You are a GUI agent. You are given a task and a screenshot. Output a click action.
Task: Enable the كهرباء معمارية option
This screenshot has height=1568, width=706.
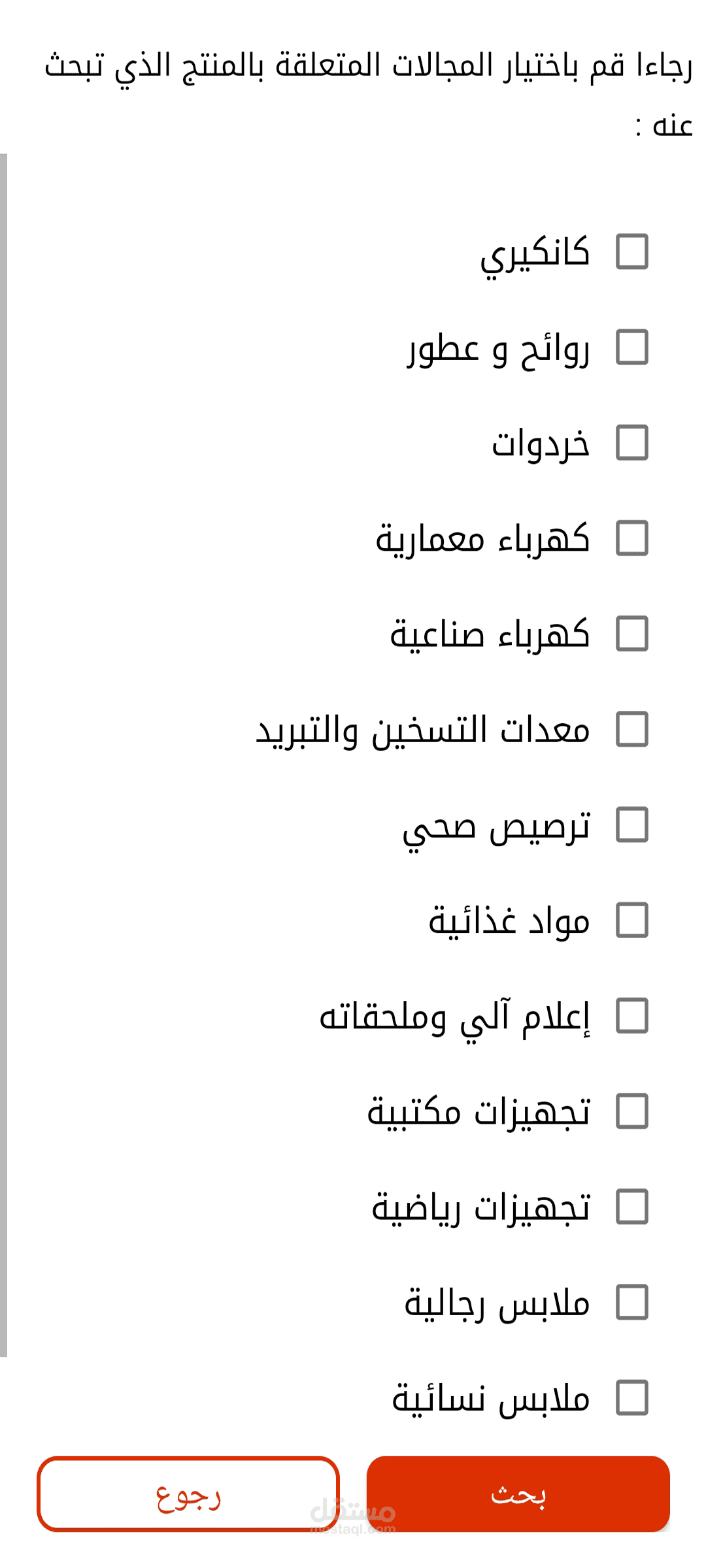[631, 538]
